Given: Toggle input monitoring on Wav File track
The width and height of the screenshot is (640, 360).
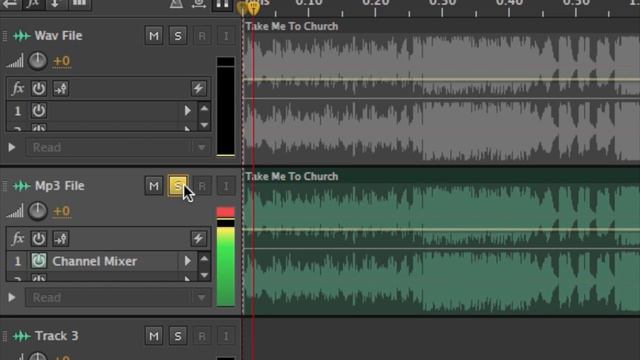Looking at the screenshot, I should pos(226,36).
